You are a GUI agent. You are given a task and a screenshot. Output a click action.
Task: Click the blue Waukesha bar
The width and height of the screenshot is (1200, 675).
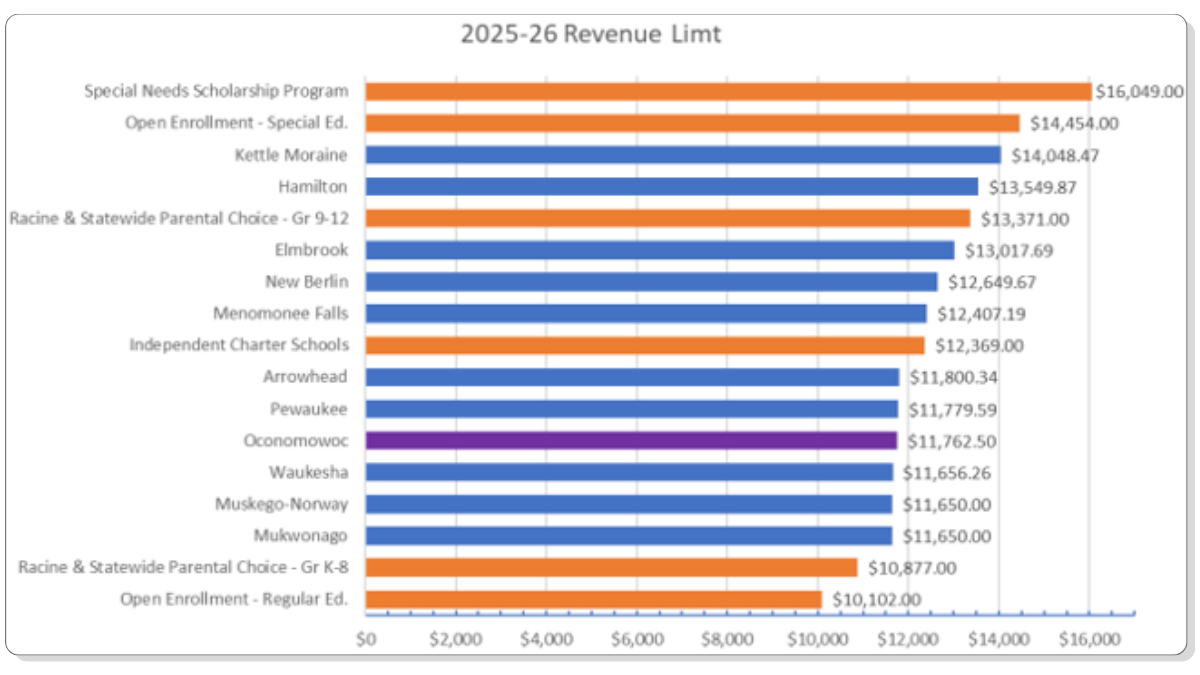click(629, 472)
